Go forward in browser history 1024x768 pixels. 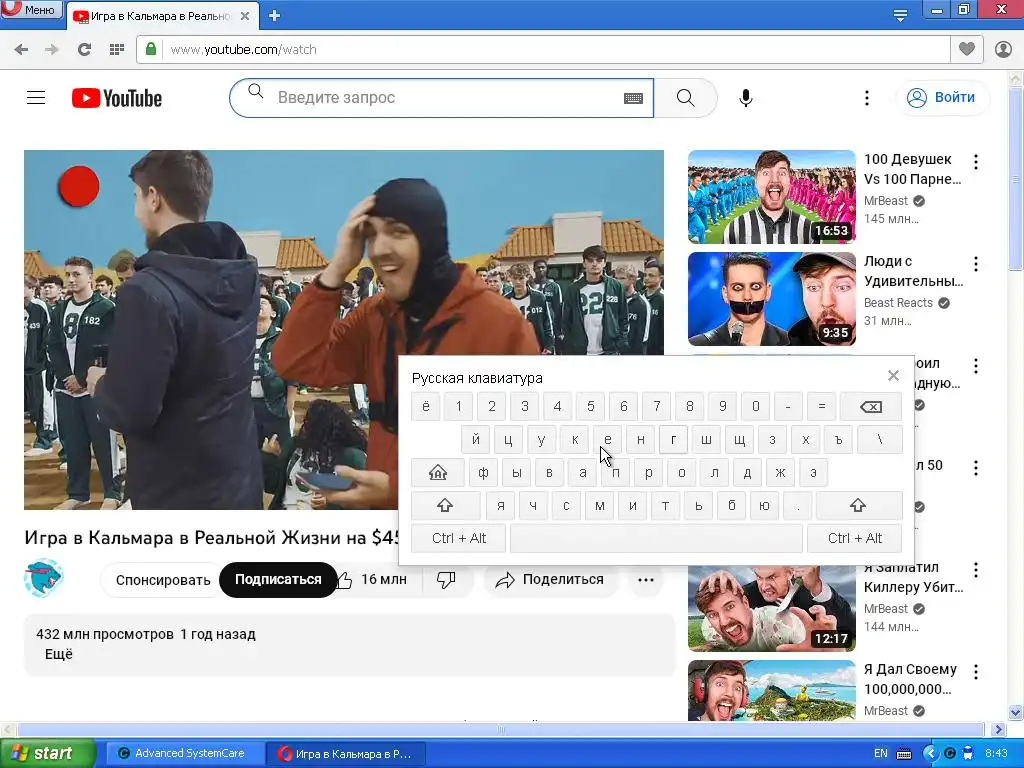pos(52,50)
